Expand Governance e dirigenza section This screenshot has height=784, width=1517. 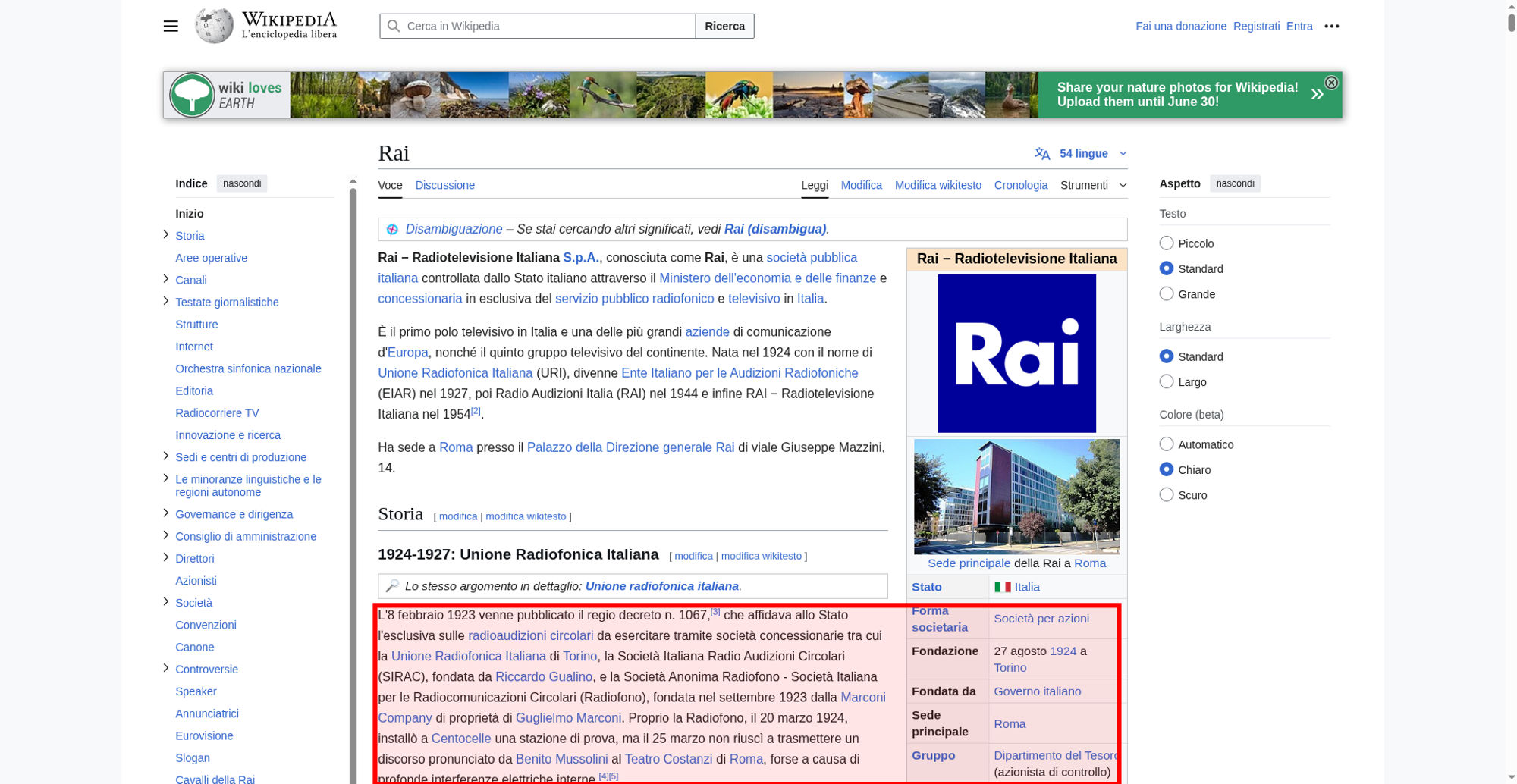click(166, 513)
